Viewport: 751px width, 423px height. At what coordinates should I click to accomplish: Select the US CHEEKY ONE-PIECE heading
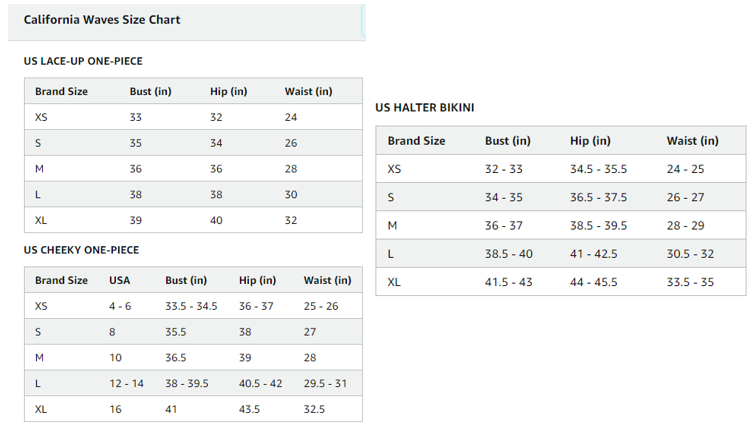[x=81, y=250]
